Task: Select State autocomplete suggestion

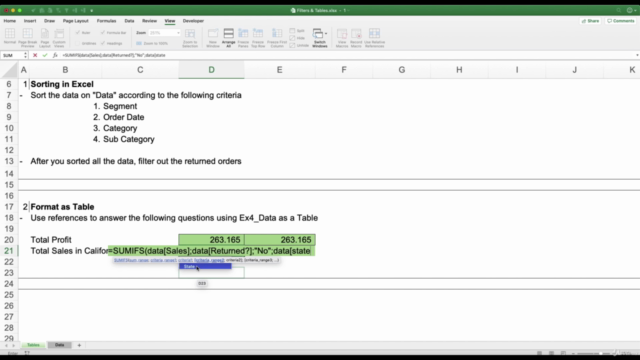Action: (205, 267)
